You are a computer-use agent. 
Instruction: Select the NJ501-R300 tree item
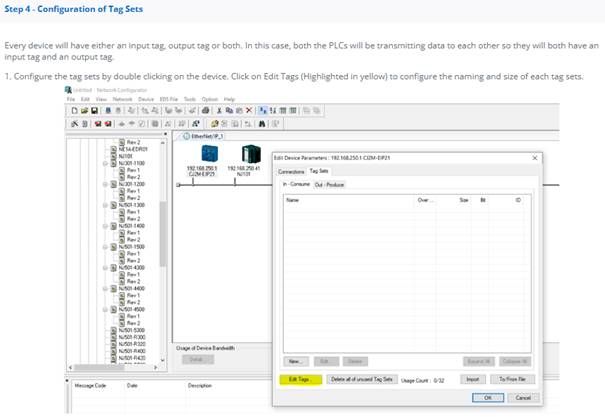click(x=132, y=337)
